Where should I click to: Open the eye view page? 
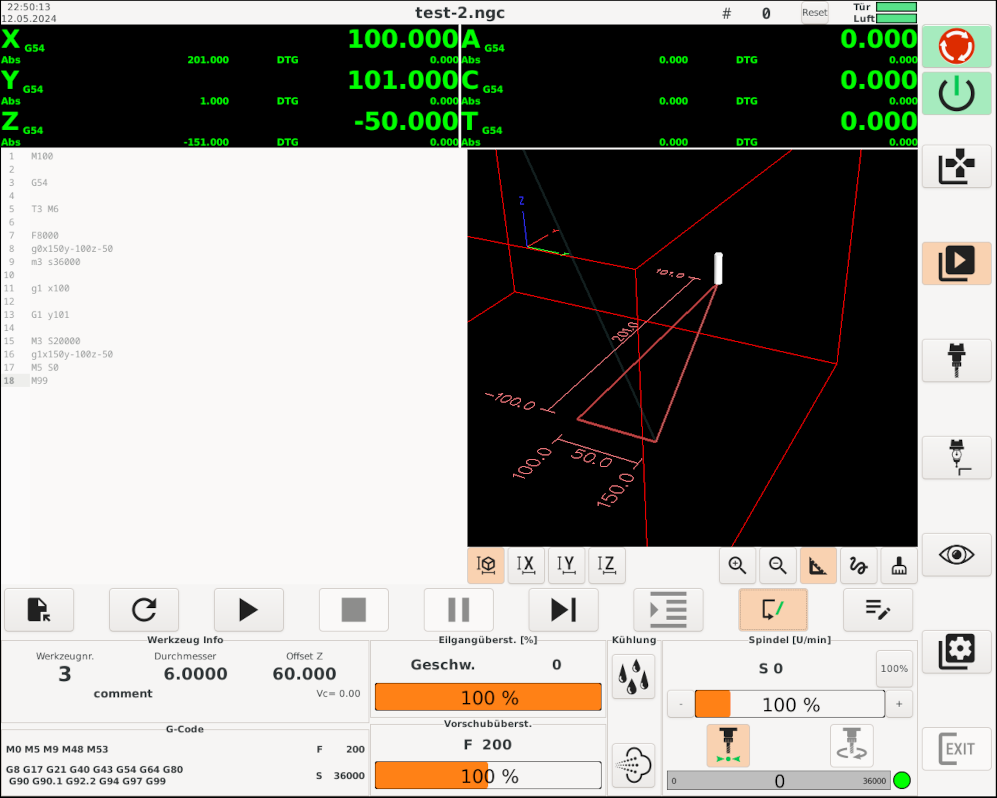coord(956,554)
